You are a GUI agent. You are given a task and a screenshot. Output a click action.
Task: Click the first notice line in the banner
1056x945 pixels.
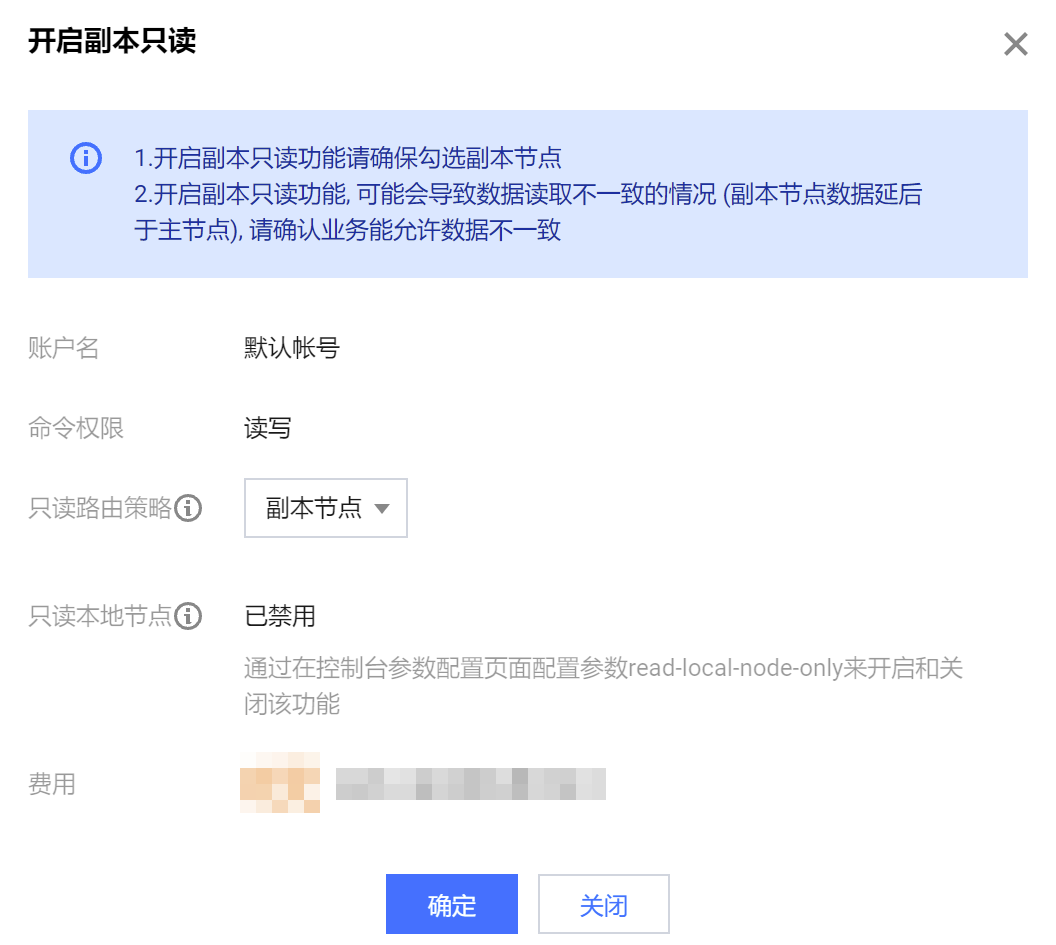click(348, 158)
